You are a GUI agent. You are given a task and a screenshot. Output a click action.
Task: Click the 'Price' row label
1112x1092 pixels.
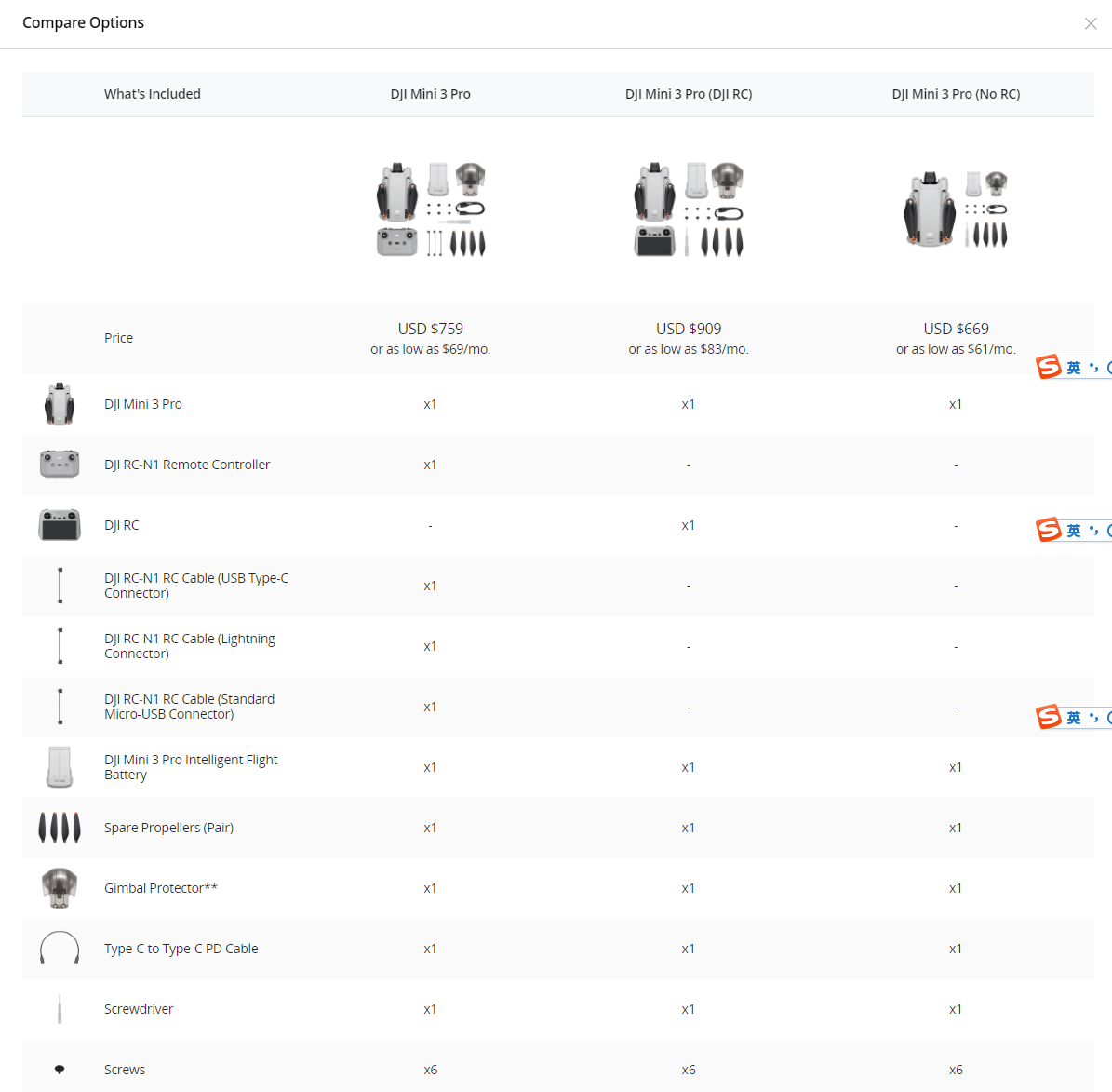118,338
